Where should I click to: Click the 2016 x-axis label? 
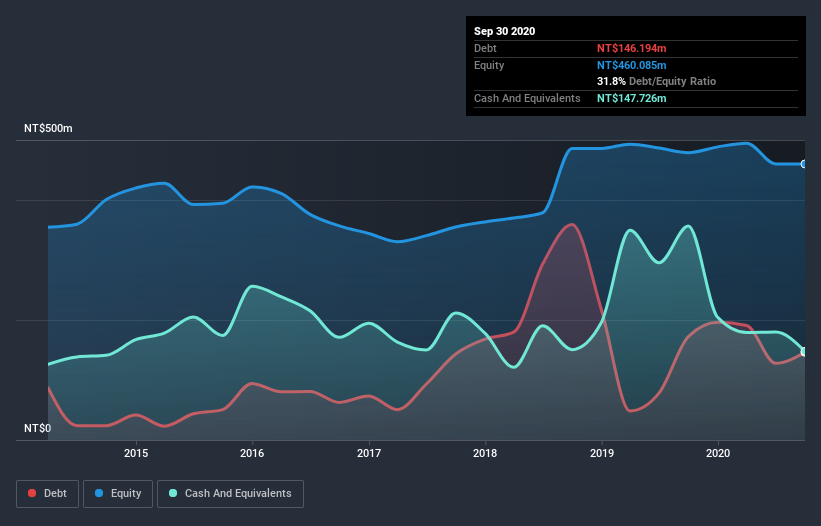[252, 453]
